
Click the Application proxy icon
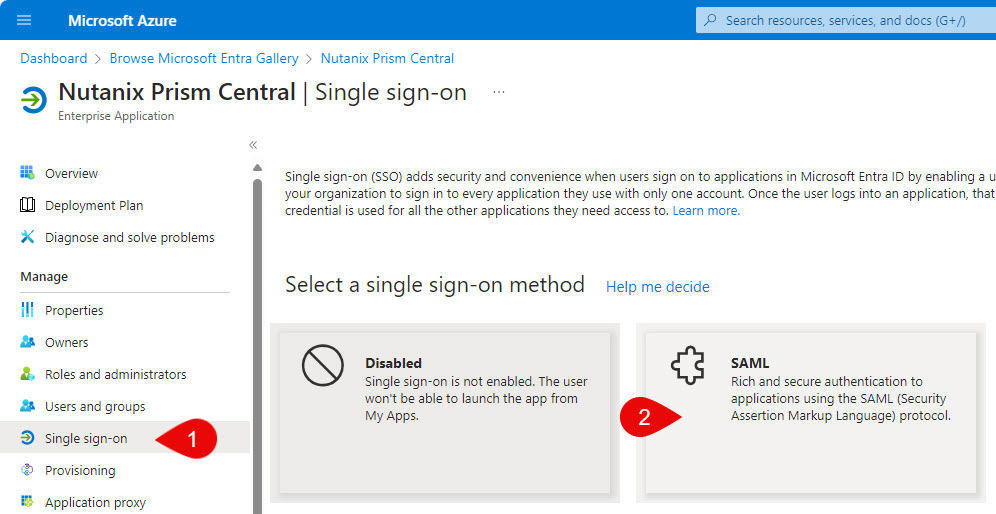27,502
